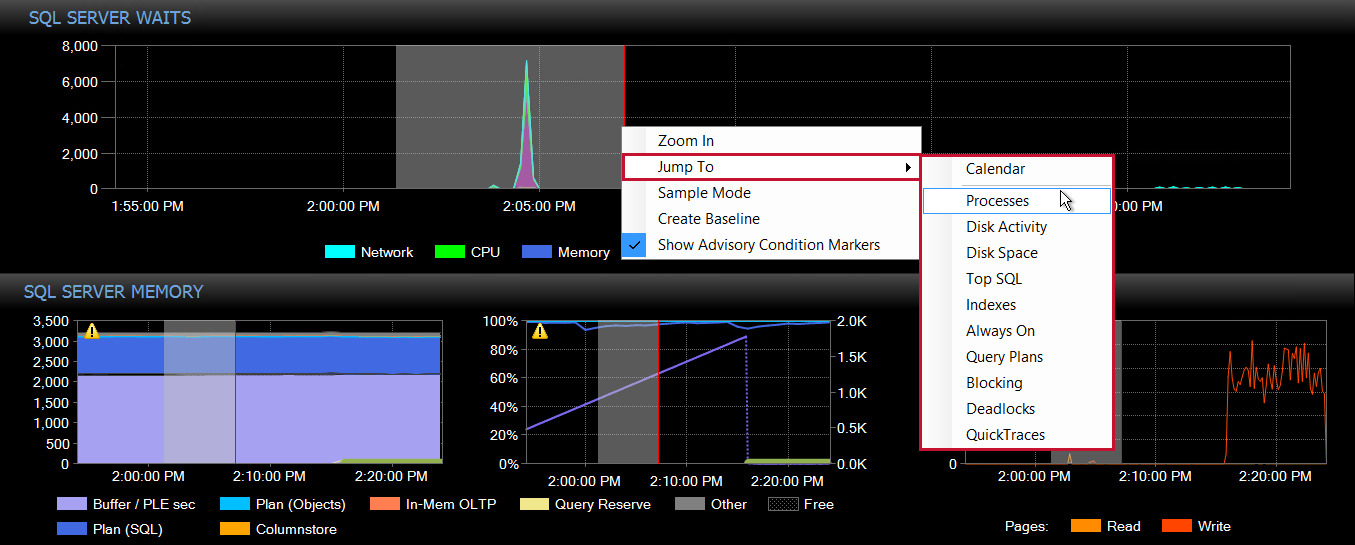Click the wait spike in waits chart
The width and height of the screenshot is (1355, 545).
(527, 130)
